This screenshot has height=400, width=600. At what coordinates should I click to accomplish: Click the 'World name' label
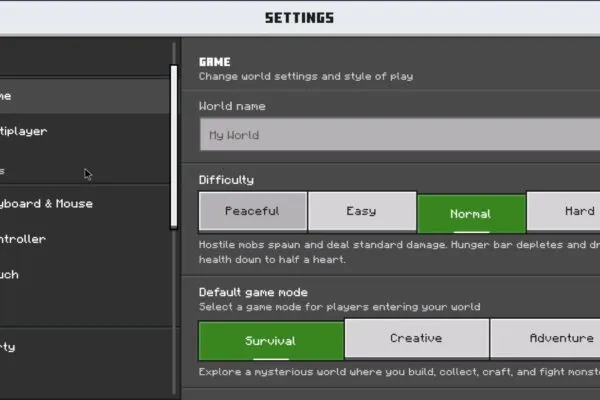click(232, 106)
